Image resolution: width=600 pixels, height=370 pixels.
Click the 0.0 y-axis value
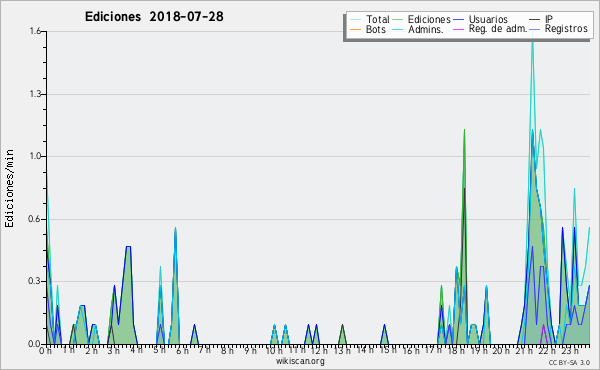tap(35, 344)
